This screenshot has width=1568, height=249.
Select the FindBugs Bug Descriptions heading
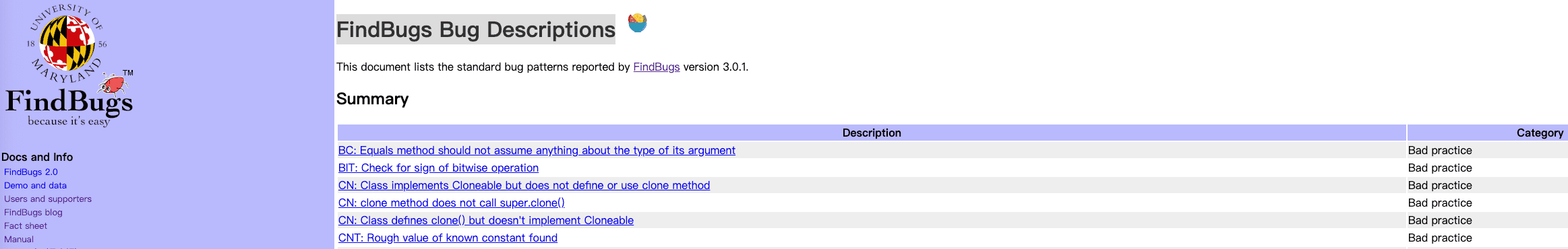click(x=476, y=30)
